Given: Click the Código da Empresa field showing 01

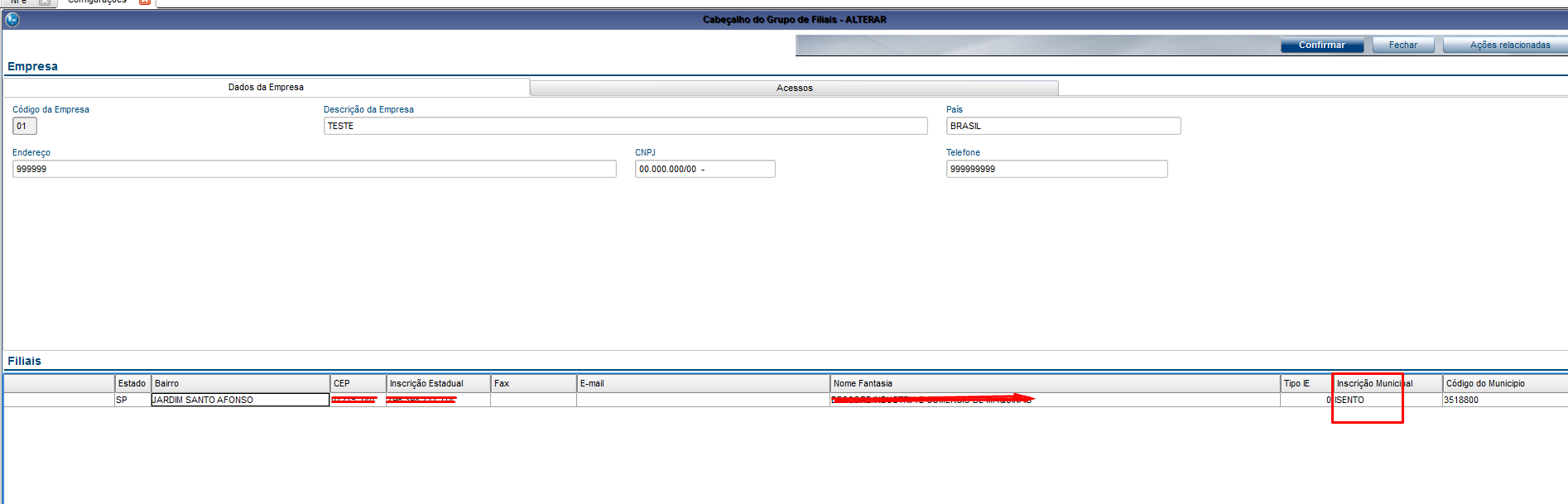Looking at the screenshot, I should click(x=25, y=126).
